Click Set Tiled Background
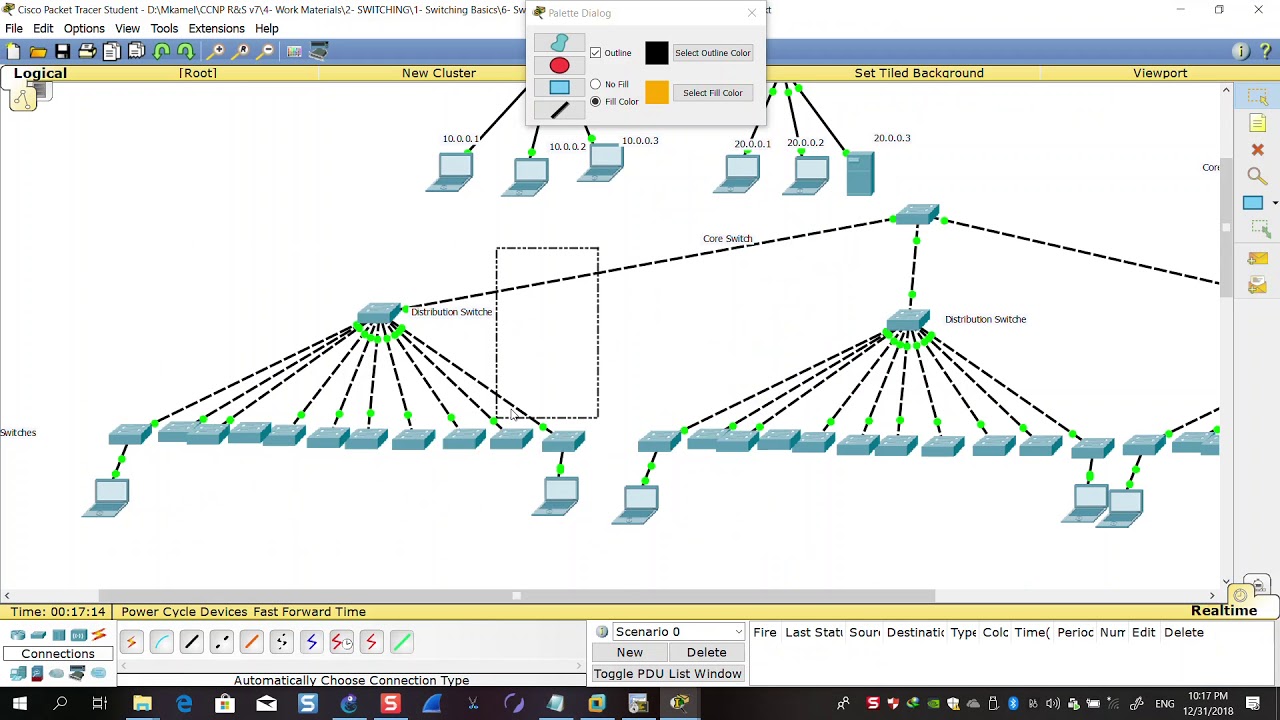Image resolution: width=1280 pixels, height=720 pixels. click(x=919, y=73)
